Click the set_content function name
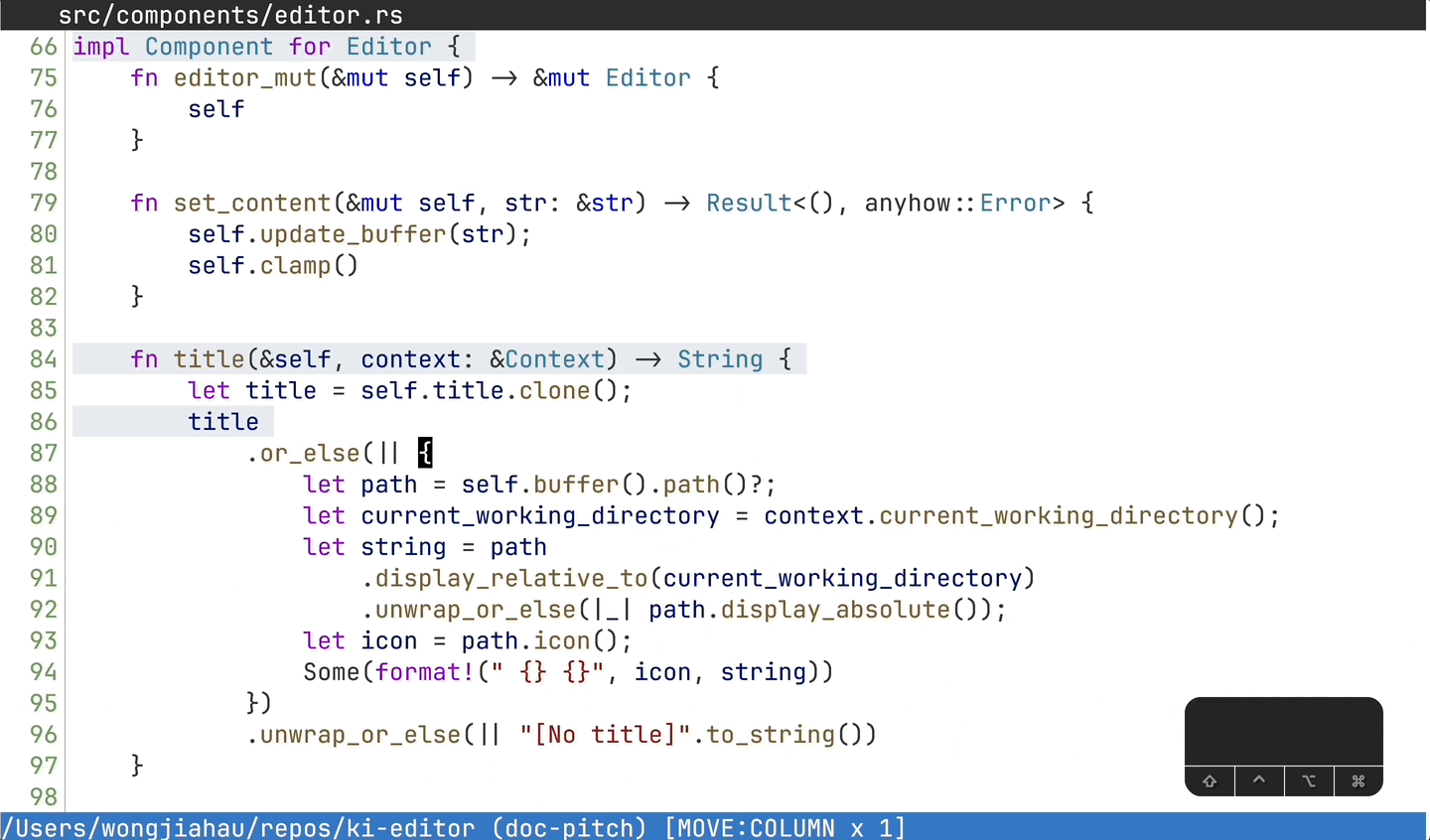The image size is (1430, 840). point(252,204)
